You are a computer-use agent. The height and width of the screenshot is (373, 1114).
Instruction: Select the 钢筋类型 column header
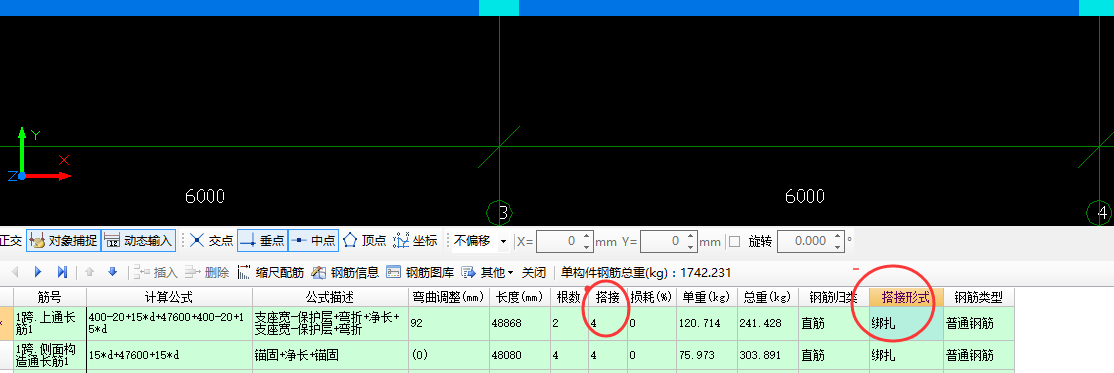pyautogui.click(x=978, y=297)
